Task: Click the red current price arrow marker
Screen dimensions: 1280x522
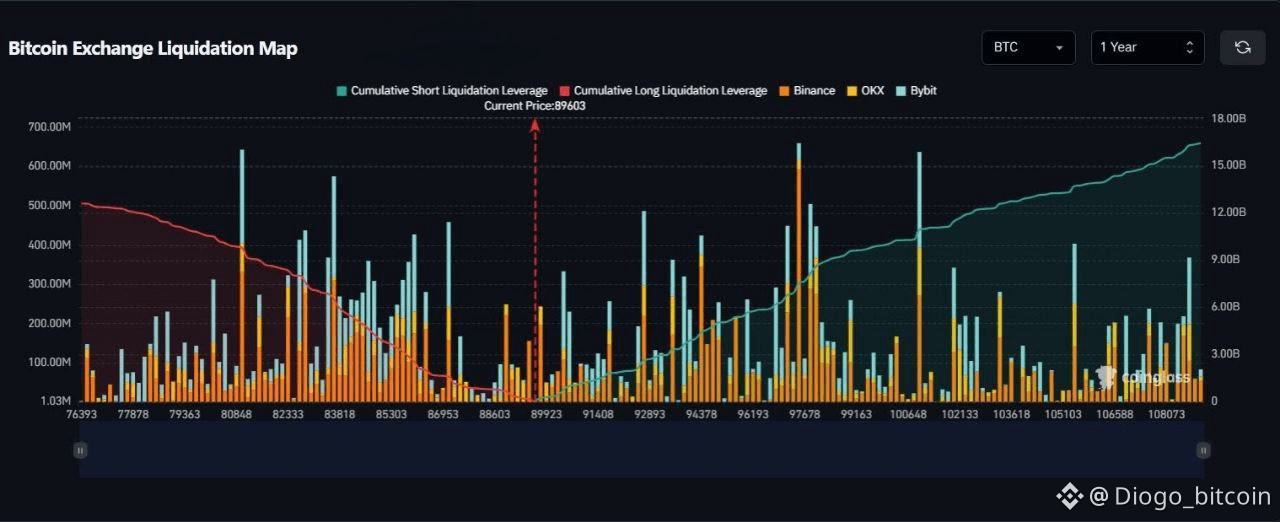Action: (x=535, y=125)
